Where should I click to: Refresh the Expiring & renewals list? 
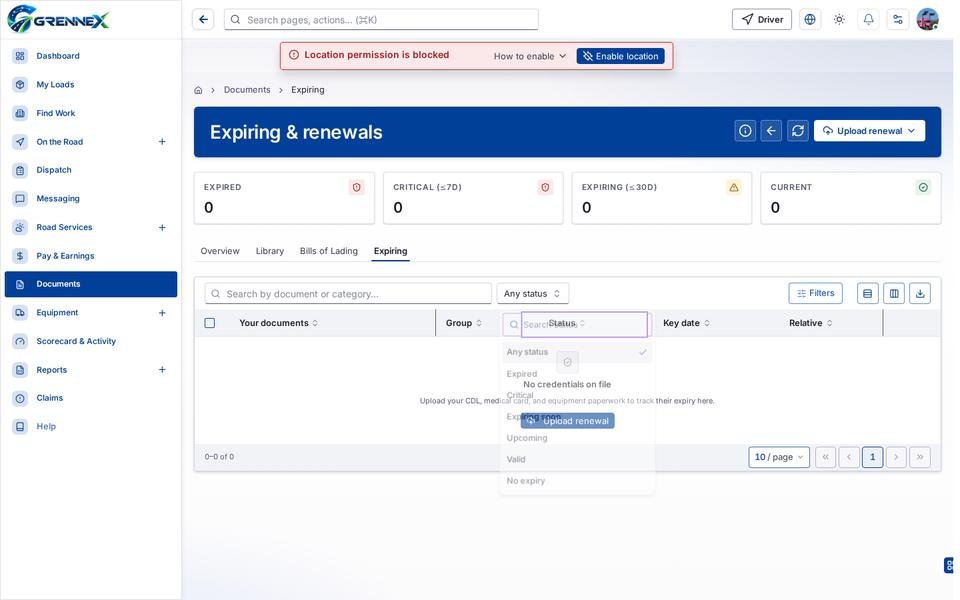(x=798, y=131)
